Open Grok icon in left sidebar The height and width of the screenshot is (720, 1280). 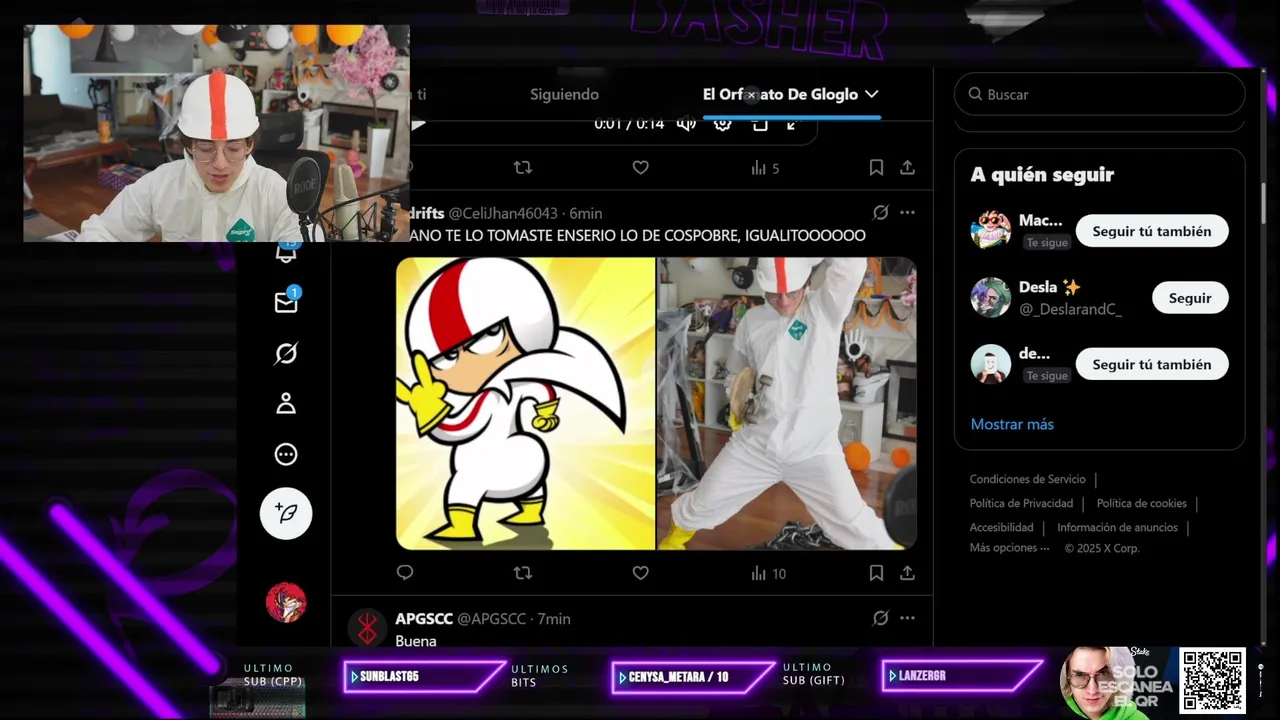pos(286,354)
